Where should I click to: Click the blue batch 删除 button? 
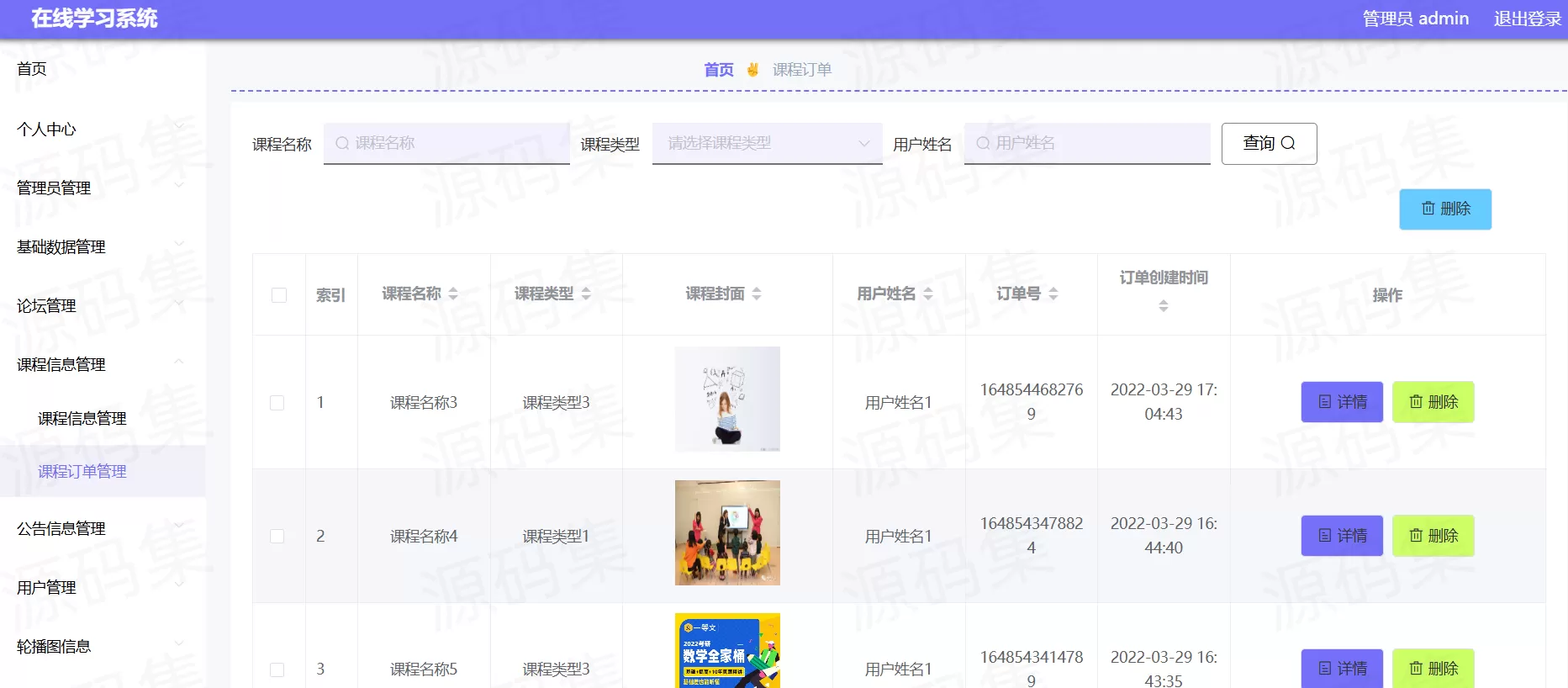tap(1445, 209)
